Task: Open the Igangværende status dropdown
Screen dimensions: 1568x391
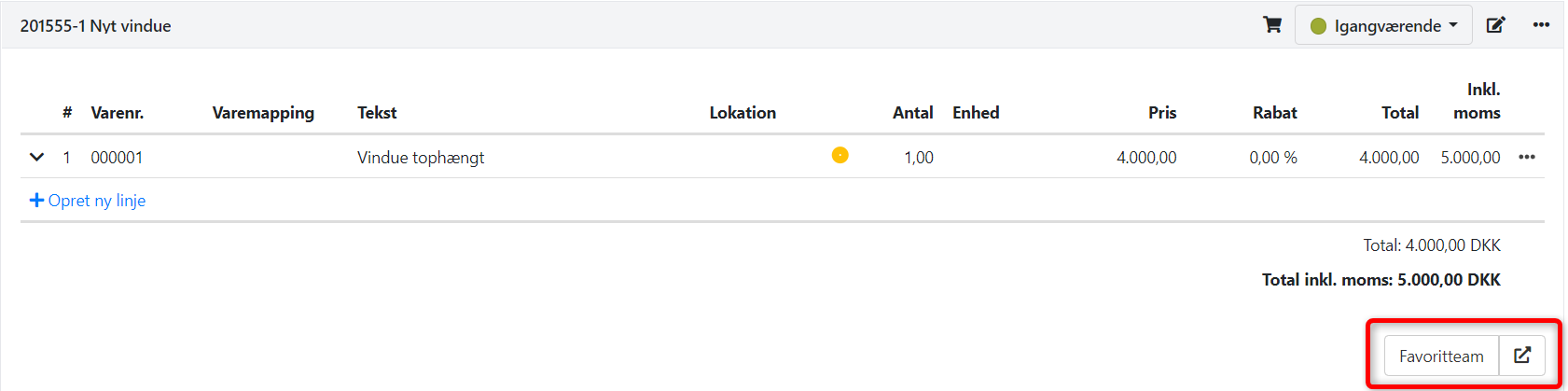Action: click(1383, 25)
